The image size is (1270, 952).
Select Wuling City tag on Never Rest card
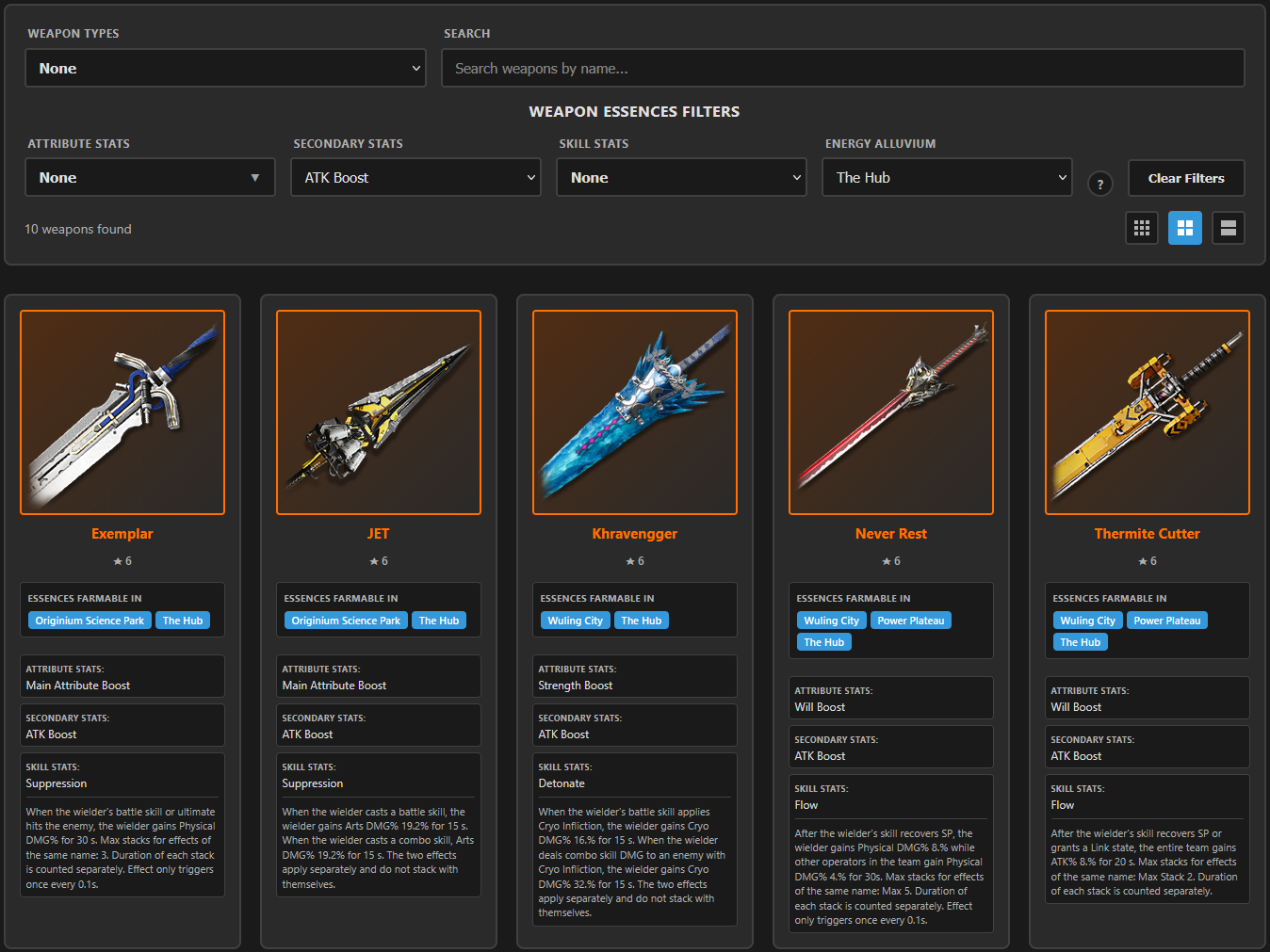[831, 621]
